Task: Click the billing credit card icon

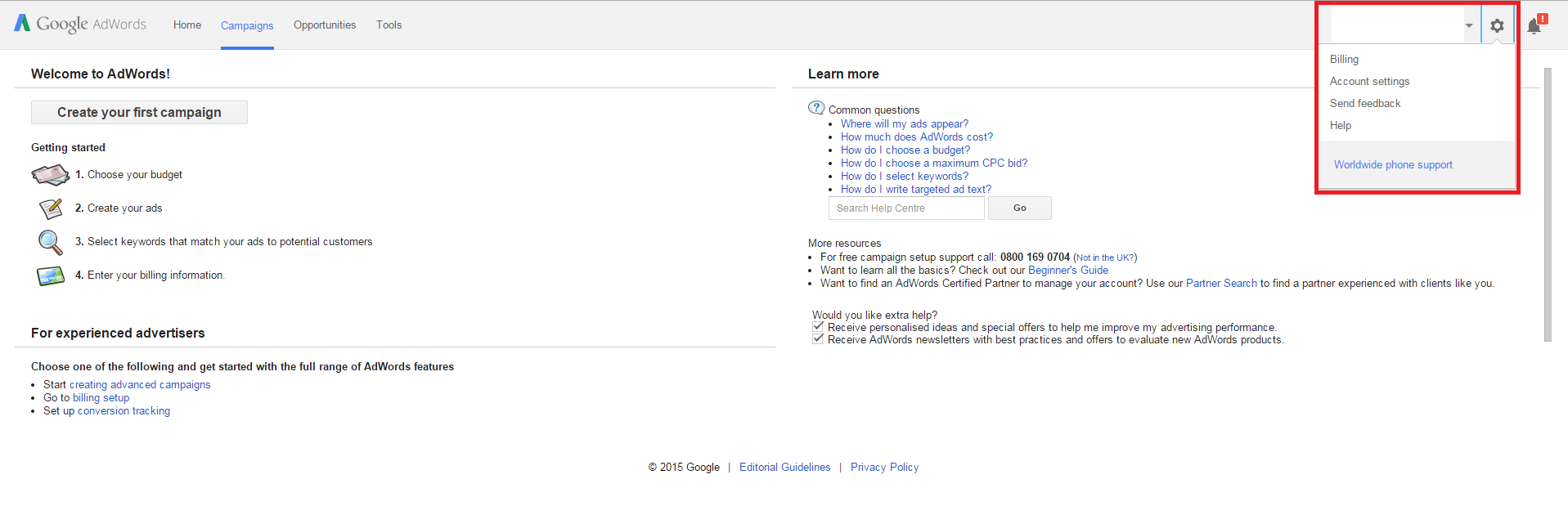Action: tap(51, 276)
